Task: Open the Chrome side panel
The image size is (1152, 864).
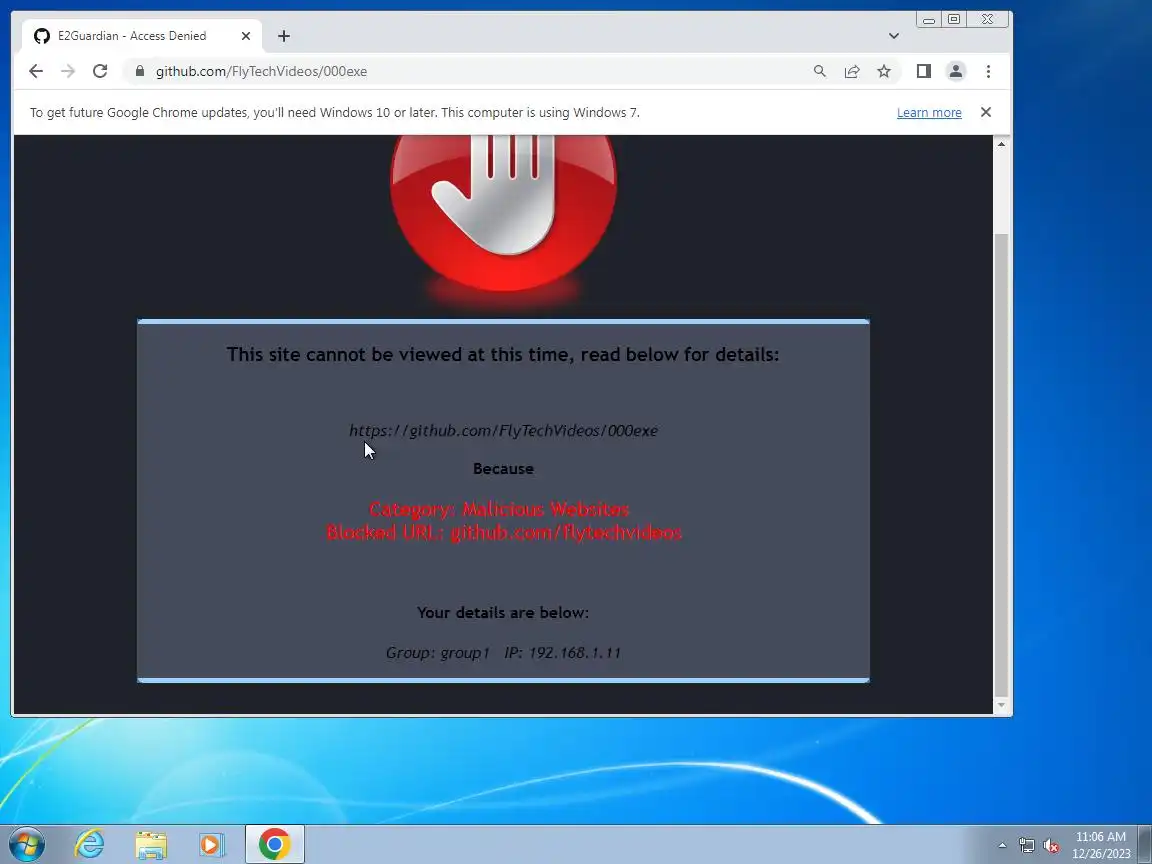Action: point(924,71)
